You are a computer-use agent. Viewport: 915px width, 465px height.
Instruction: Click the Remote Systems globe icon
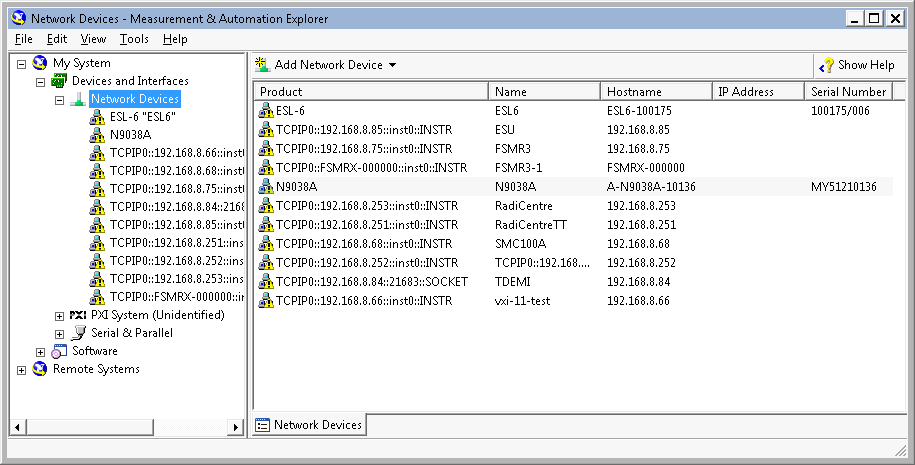(x=40, y=369)
